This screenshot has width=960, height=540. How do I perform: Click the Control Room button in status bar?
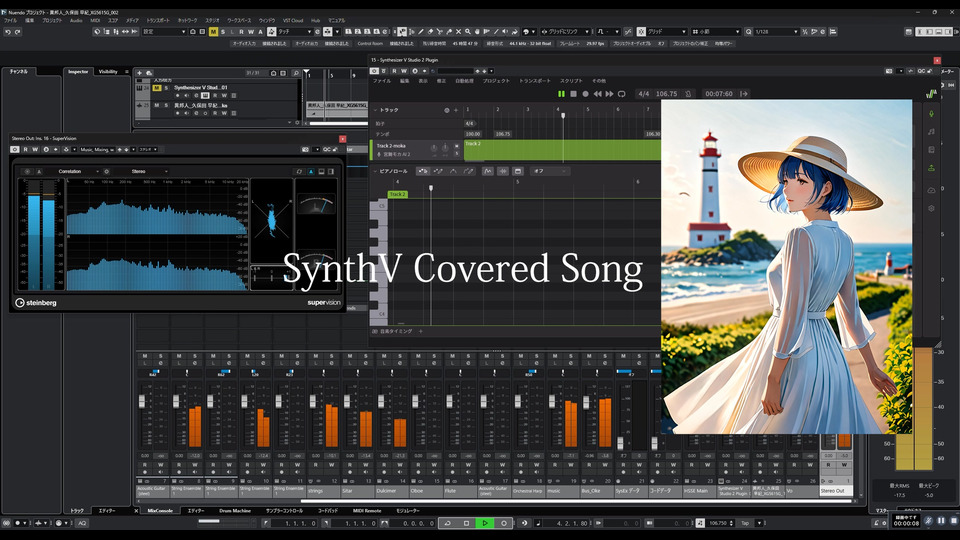pyautogui.click(x=370, y=44)
